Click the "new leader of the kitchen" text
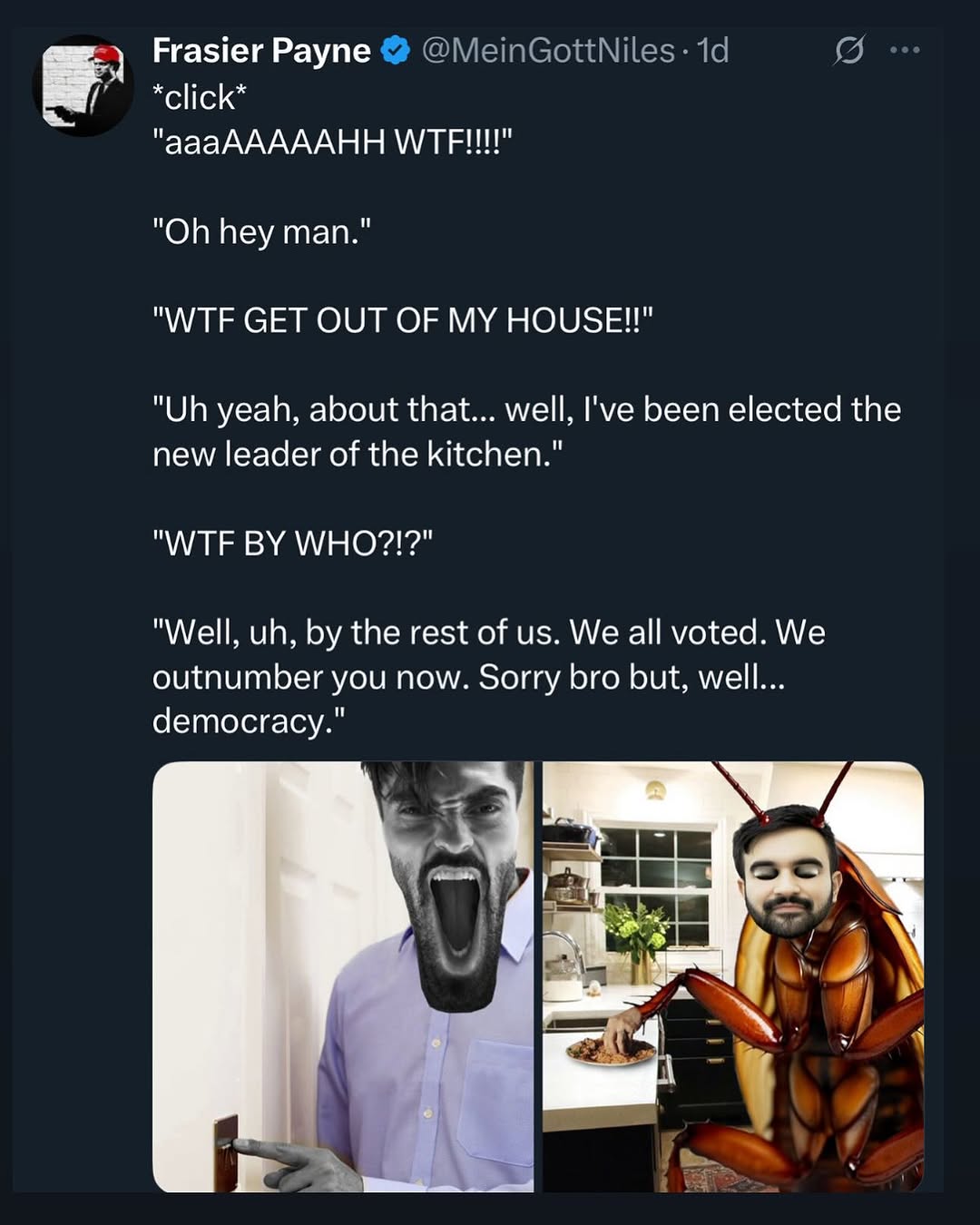 click(x=358, y=455)
